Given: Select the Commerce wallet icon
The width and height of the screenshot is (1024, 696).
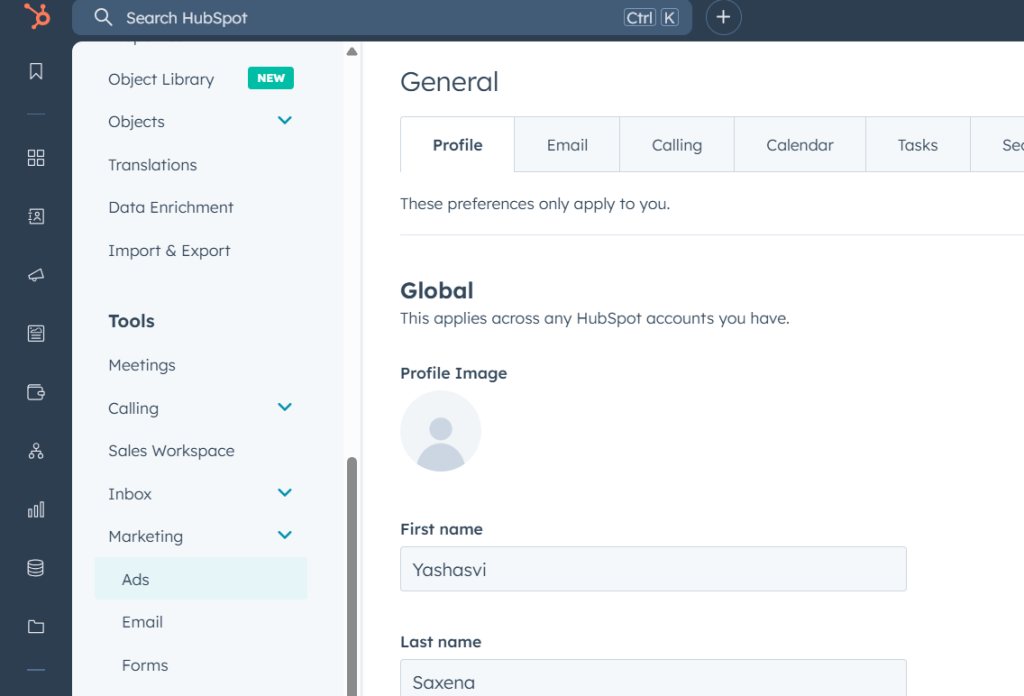Looking at the screenshot, I should point(36,392).
